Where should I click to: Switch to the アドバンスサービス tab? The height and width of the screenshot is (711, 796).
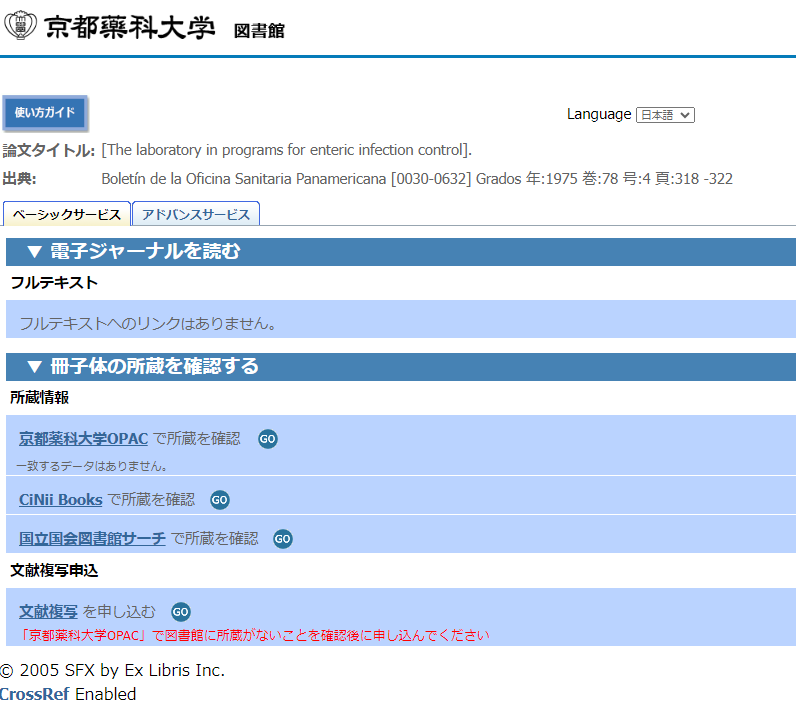click(196, 214)
